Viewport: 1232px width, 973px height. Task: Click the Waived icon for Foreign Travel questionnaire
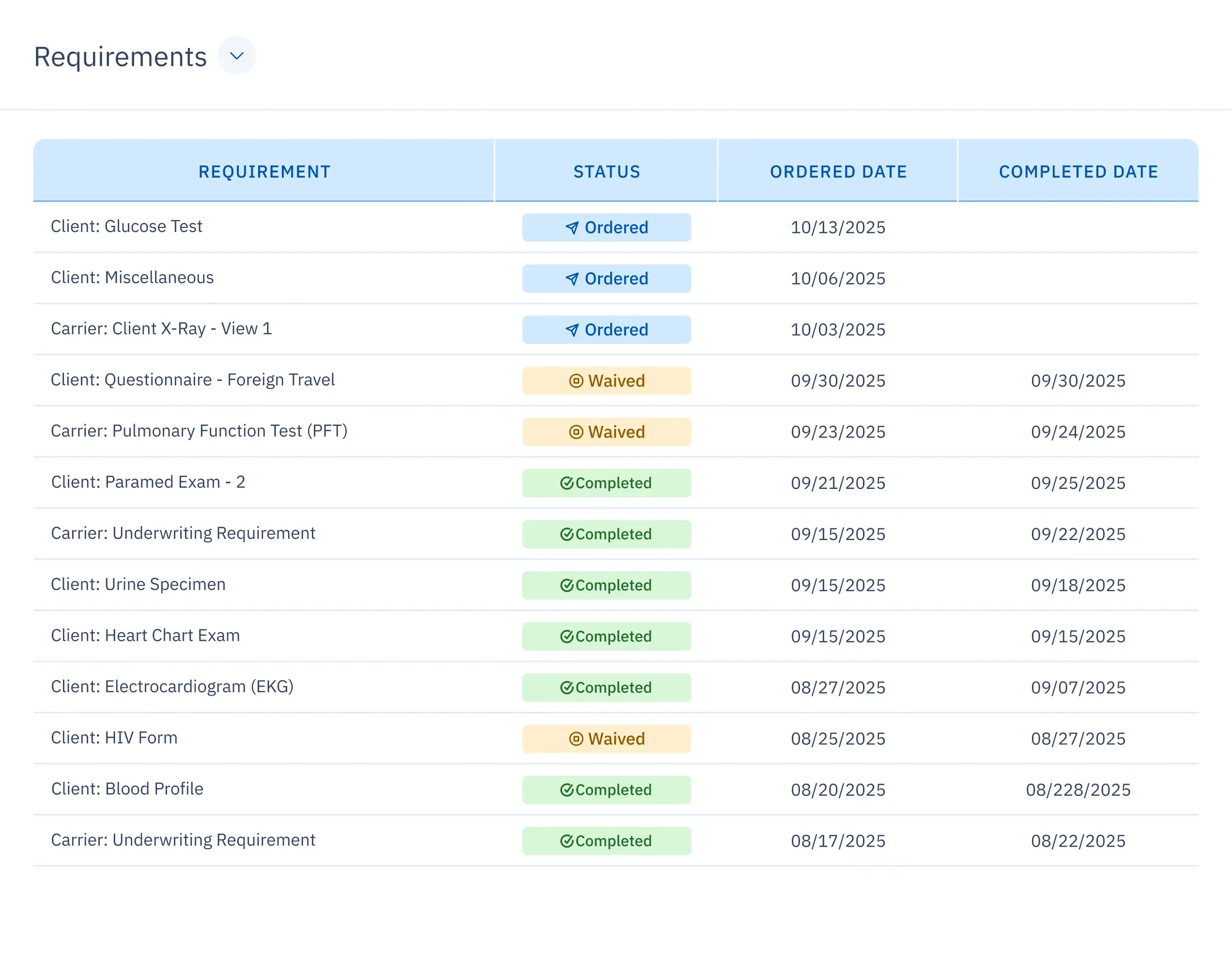coord(576,381)
